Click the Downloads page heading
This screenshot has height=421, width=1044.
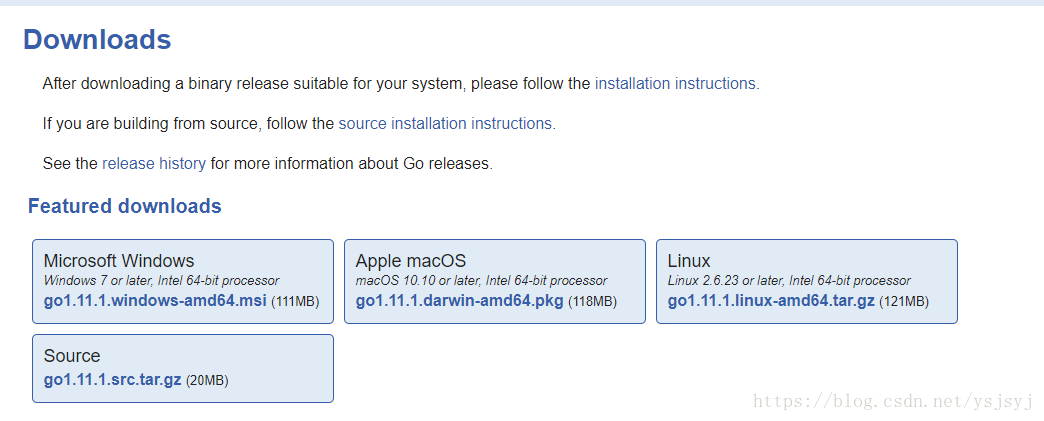(97, 40)
